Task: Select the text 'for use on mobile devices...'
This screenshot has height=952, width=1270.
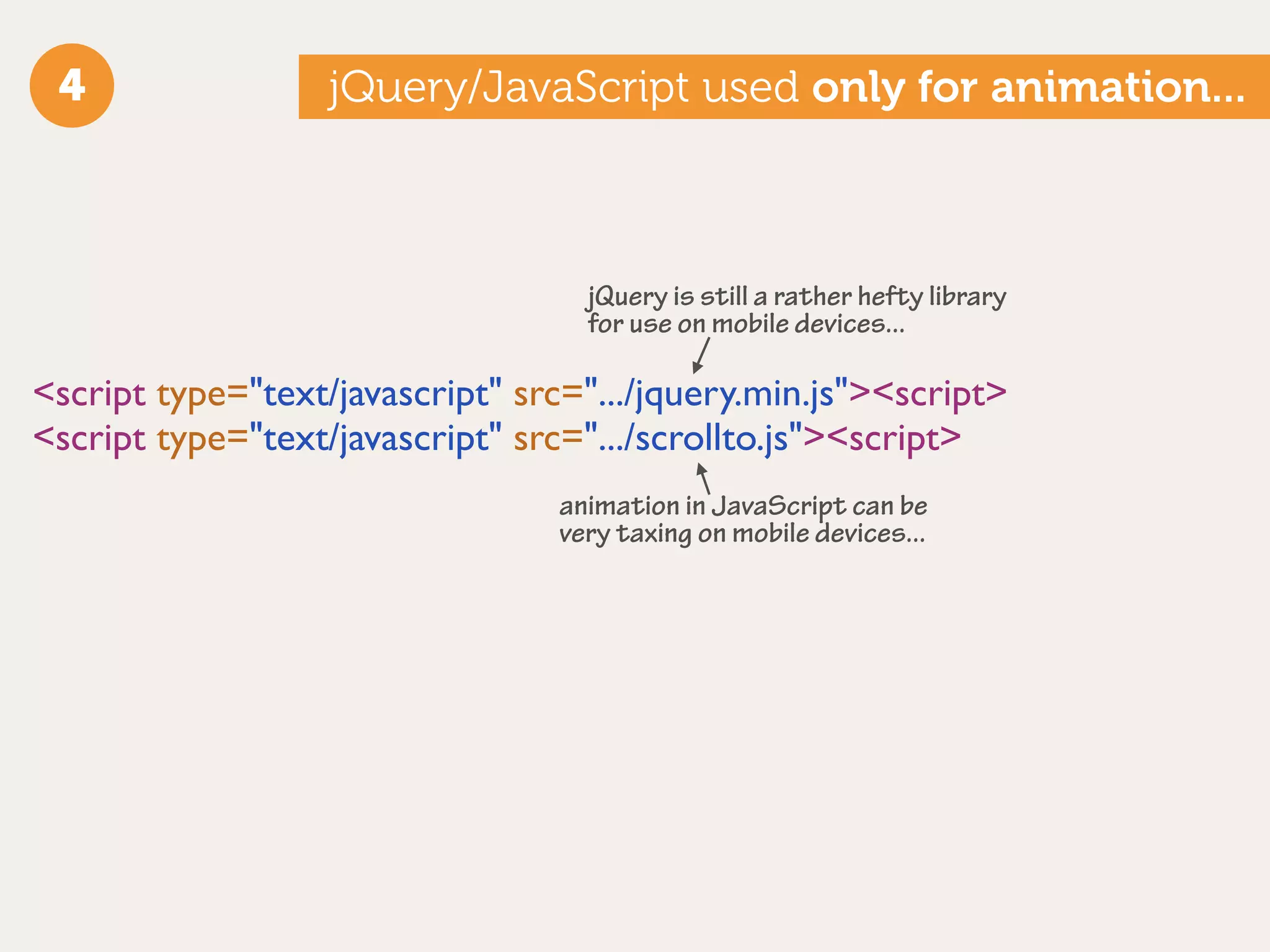Action: [746, 324]
